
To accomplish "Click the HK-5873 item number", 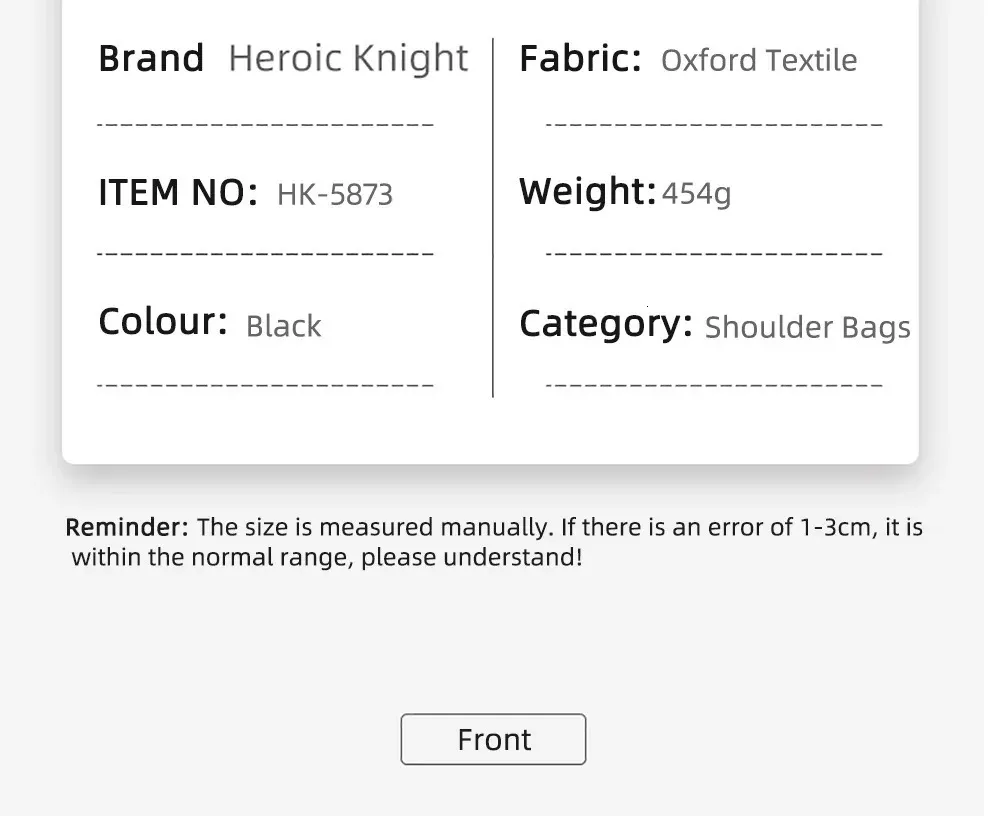I will pyautogui.click(x=335, y=194).
